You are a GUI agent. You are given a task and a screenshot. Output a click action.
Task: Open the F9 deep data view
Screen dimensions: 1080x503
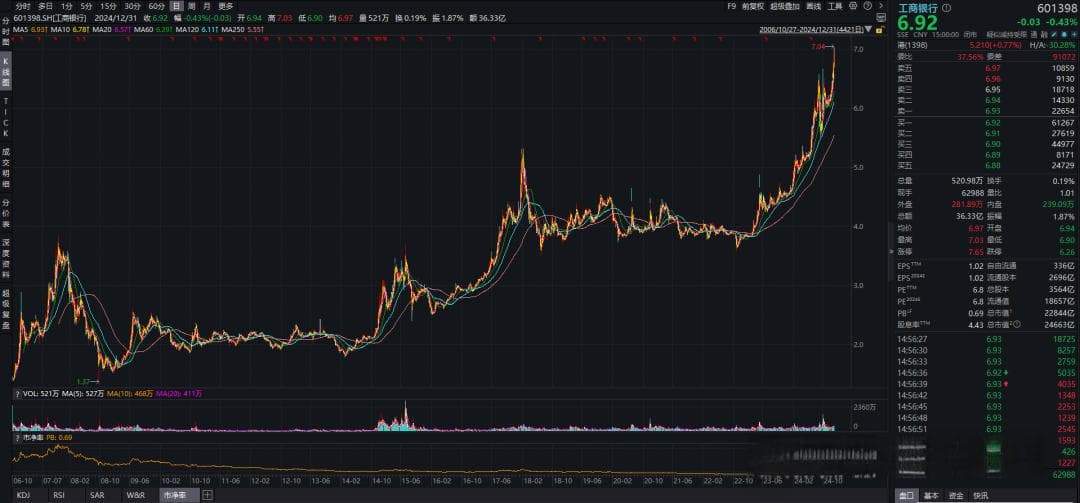(731, 6)
